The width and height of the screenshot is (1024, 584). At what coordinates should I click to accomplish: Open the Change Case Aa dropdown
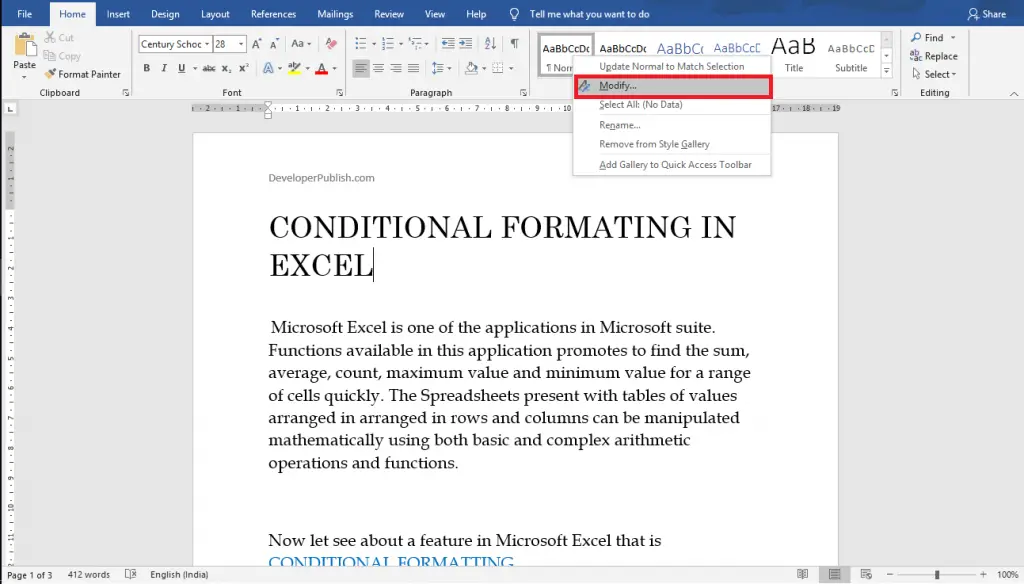[300, 44]
